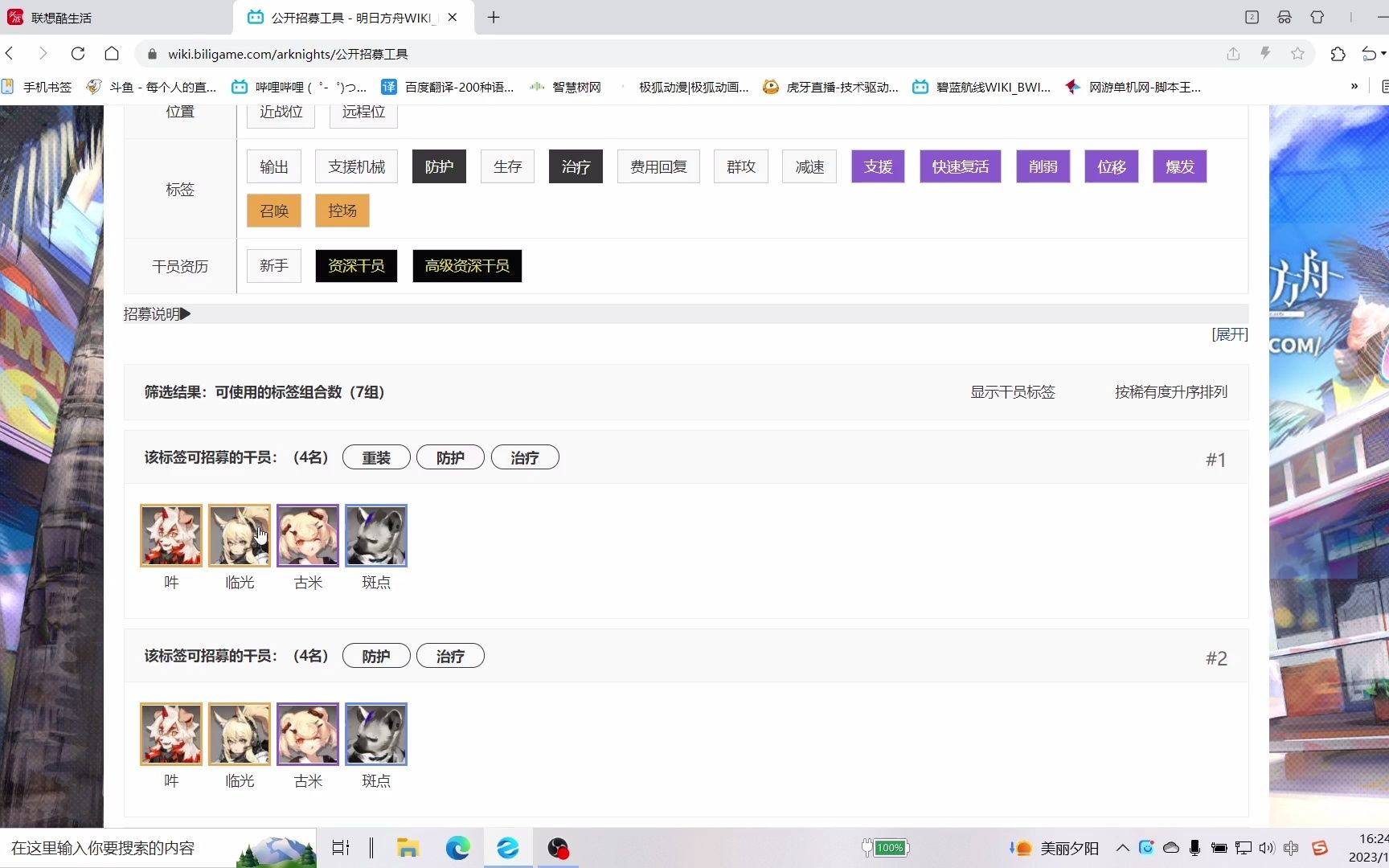
Task: Toggle the 费用回复 tag
Action: (658, 166)
